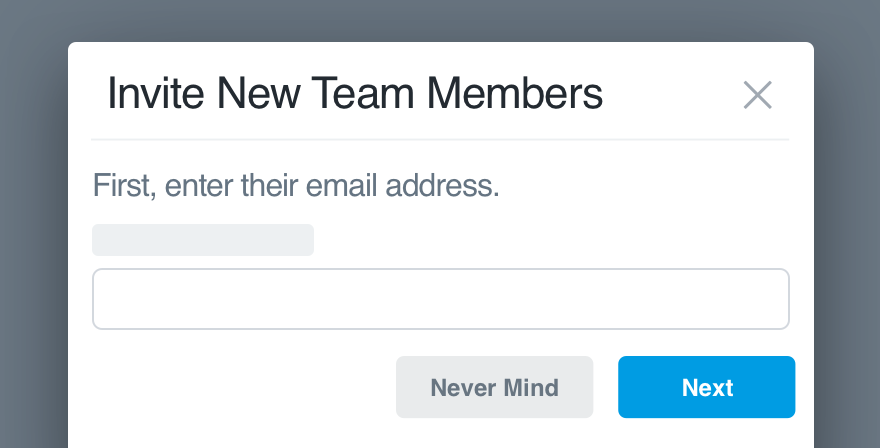Click the Never Mind button
The width and height of the screenshot is (880, 448).
tap(494, 387)
